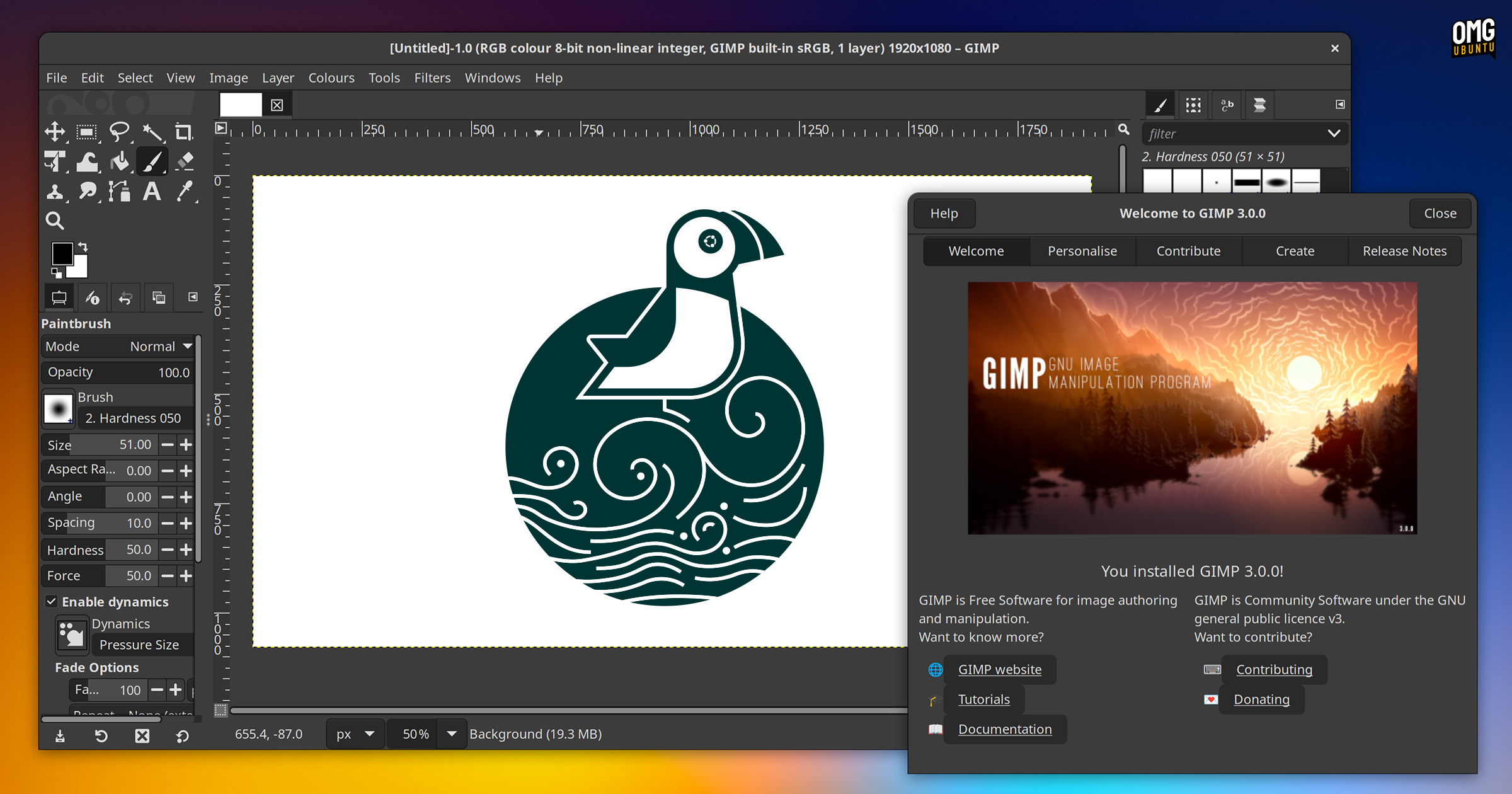Select the Zoom magnifier tool
1512x794 pixels.
[55, 221]
